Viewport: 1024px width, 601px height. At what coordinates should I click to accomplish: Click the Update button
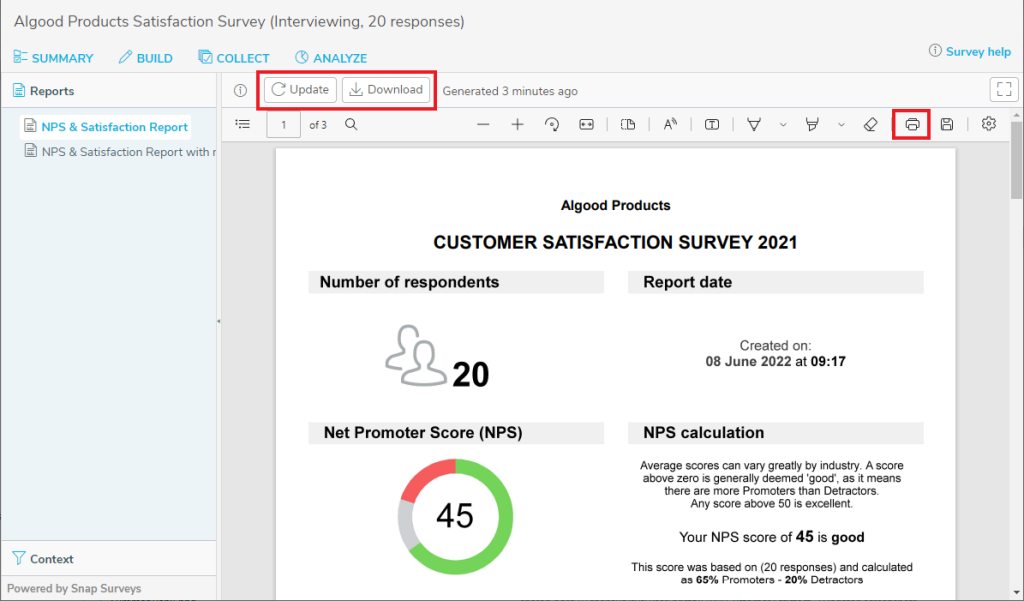pyautogui.click(x=300, y=90)
